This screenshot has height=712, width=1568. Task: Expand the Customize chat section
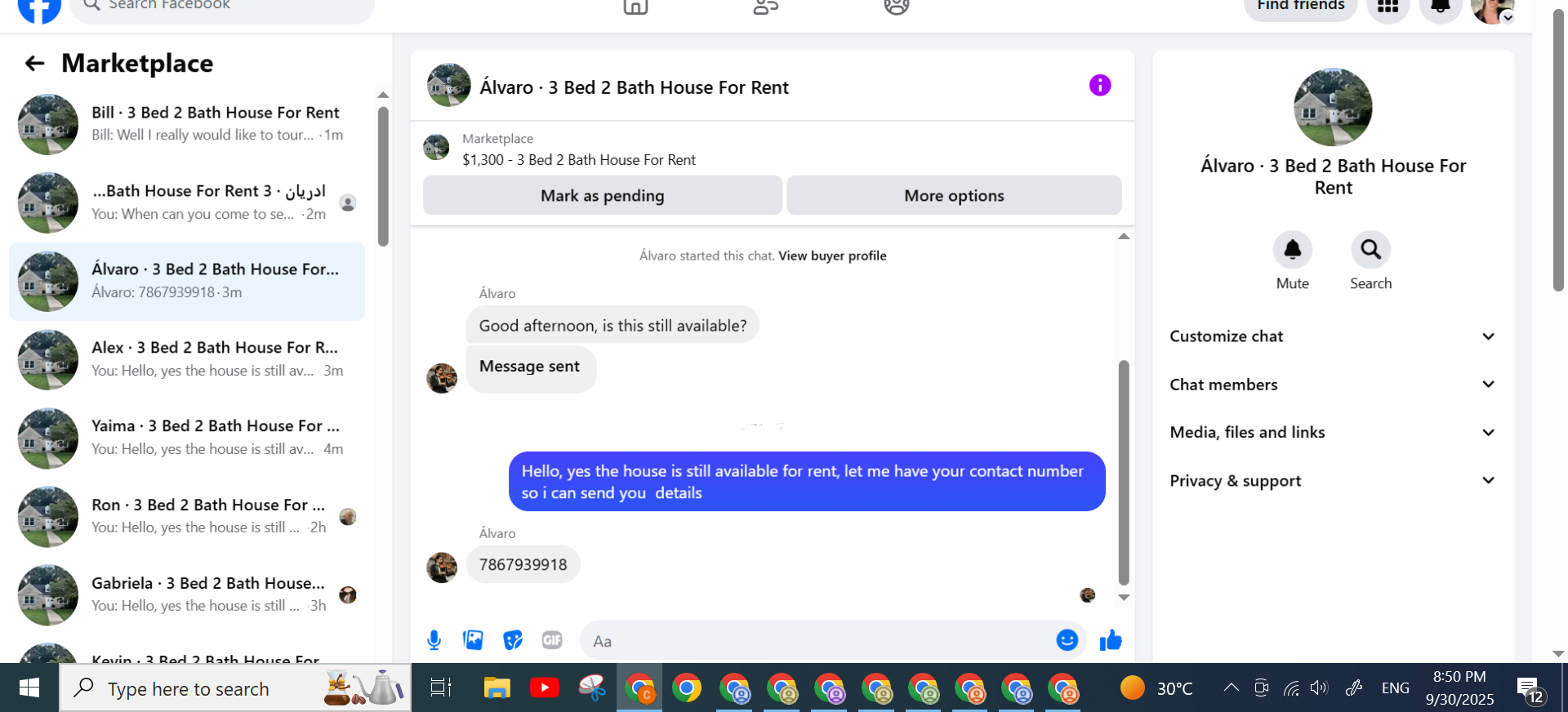point(1333,336)
